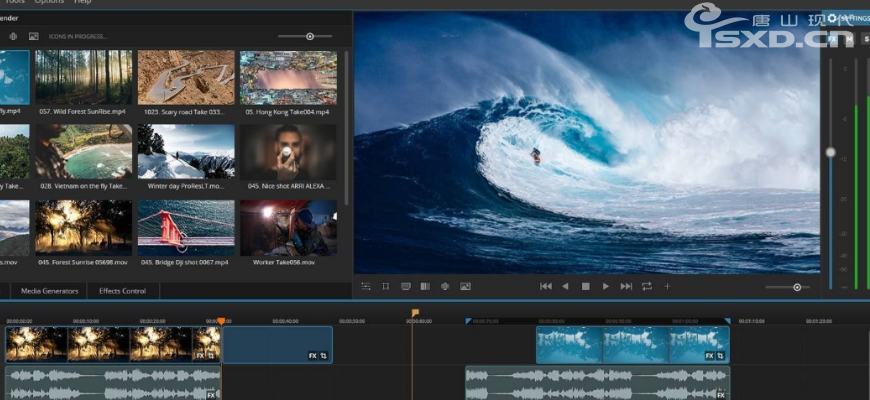Open FX on the first audio clip
The image size is (870, 400).
pos(211,395)
